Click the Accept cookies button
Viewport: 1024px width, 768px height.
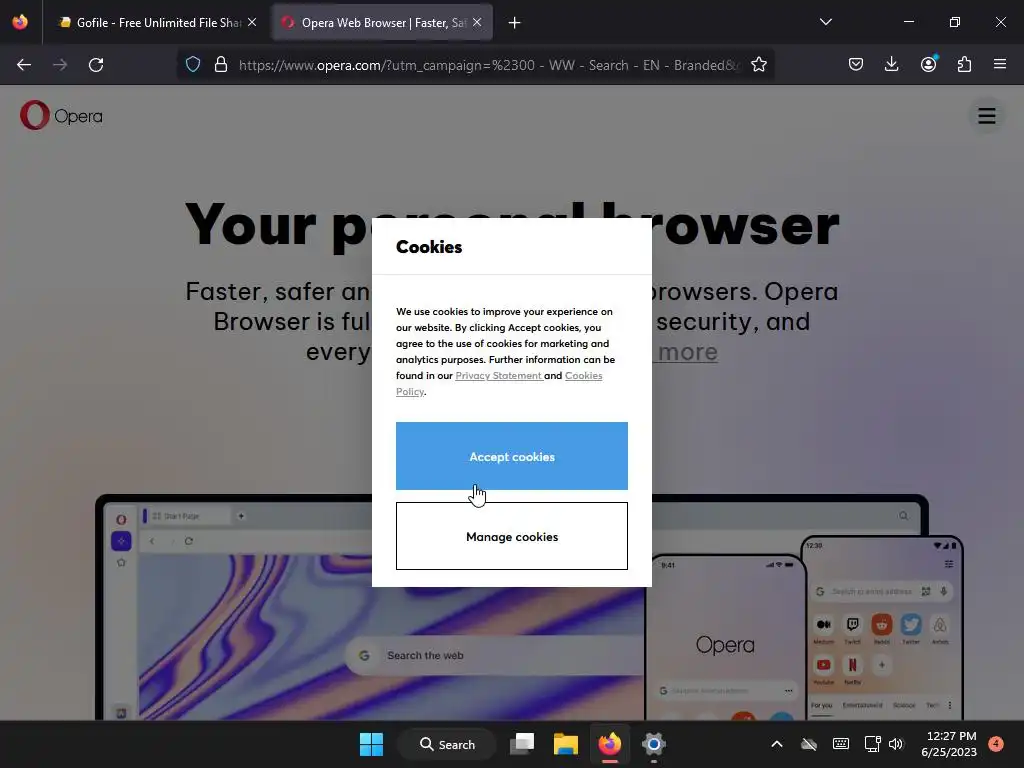[x=511, y=456]
